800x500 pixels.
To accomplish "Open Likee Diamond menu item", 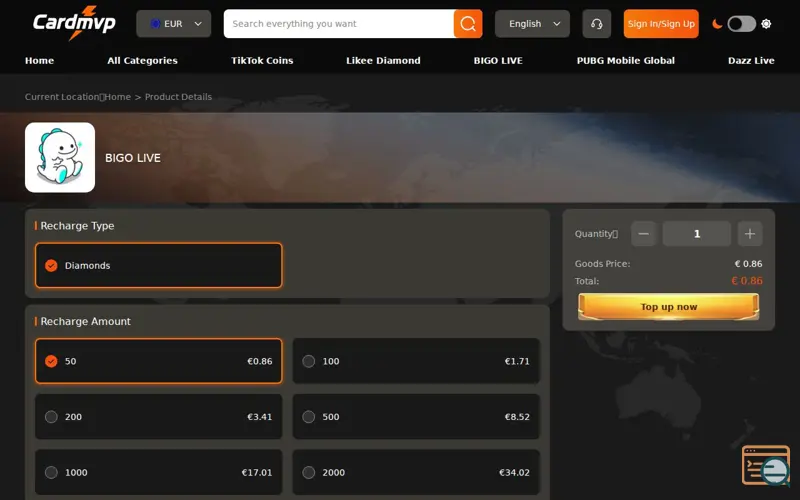I will tap(383, 60).
